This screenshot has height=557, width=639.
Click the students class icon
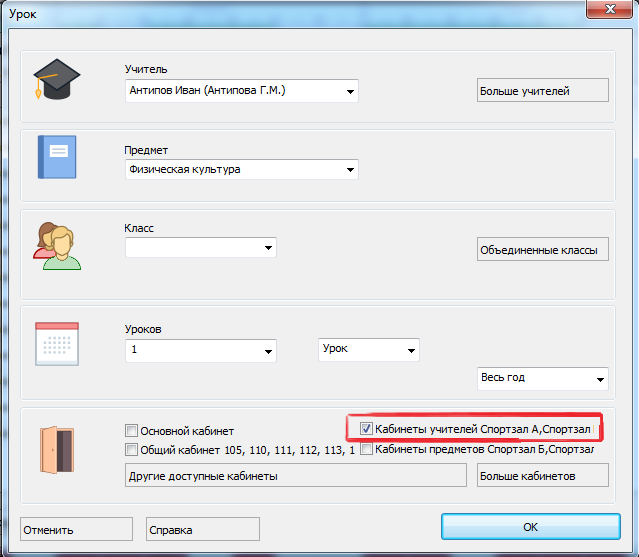pos(56,245)
